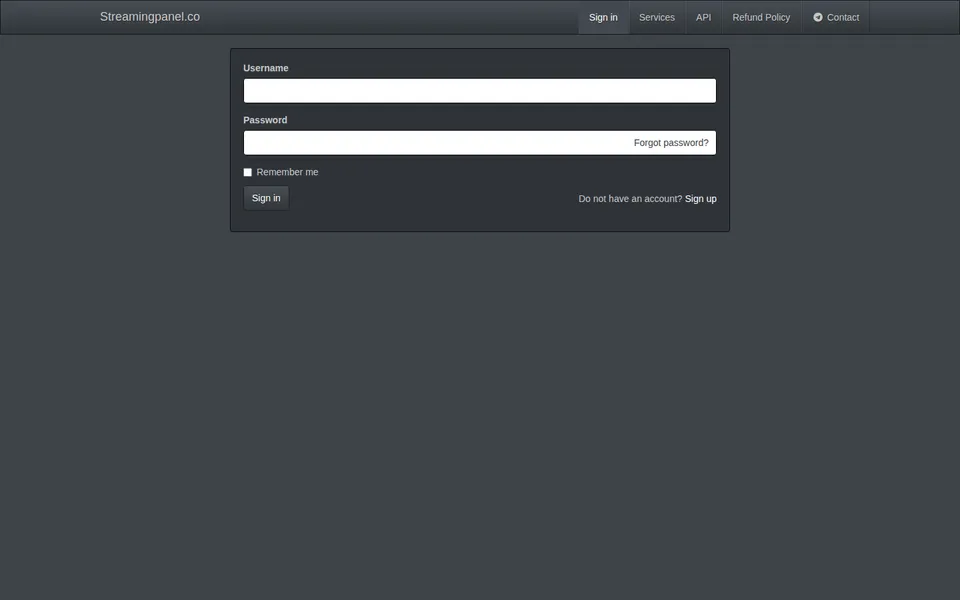This screenshot has height=600, width=960.
Task: Follow the Sign up link
Action: pos(700,198)
